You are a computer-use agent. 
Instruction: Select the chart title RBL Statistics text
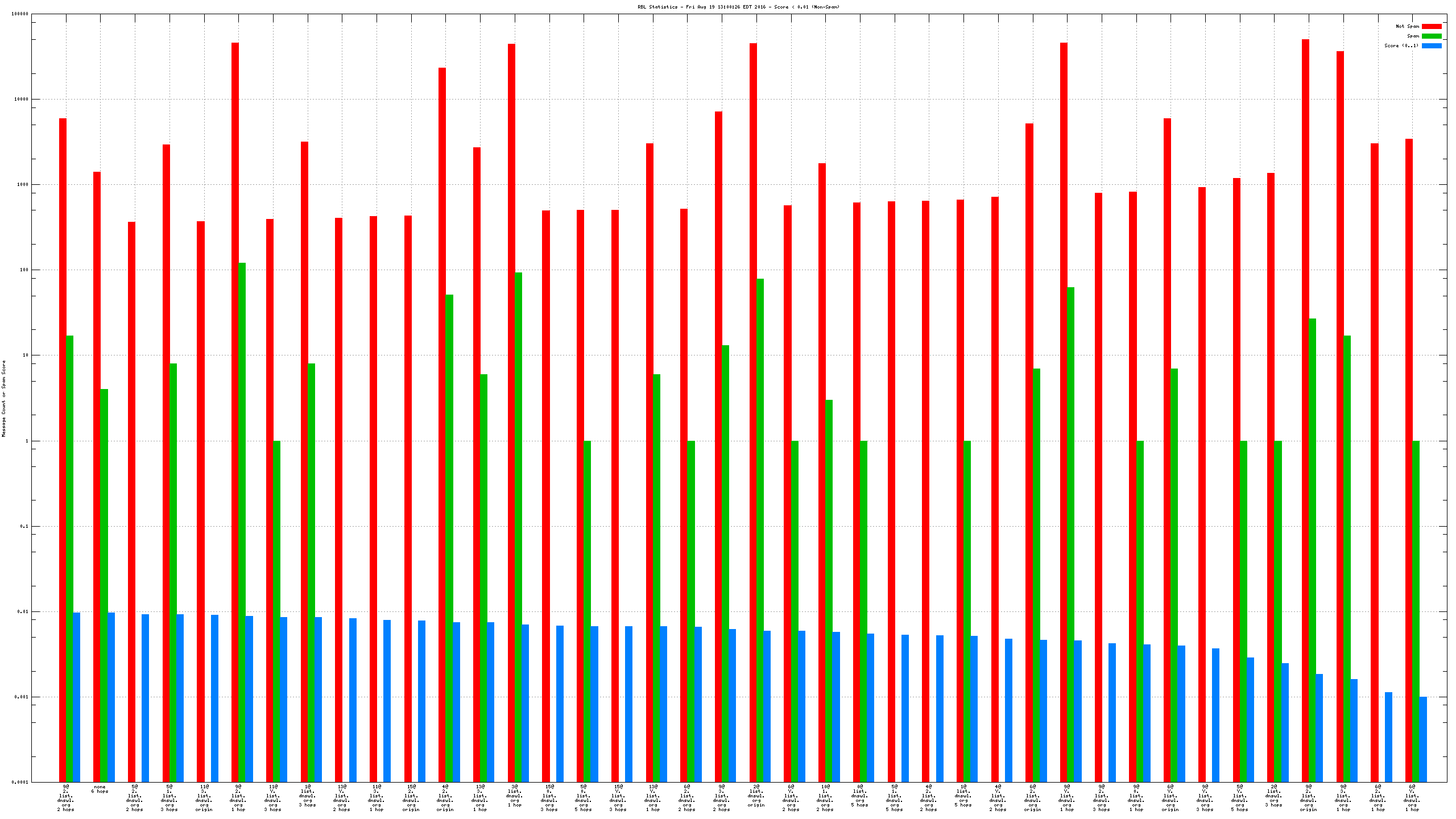pos(738,7)
